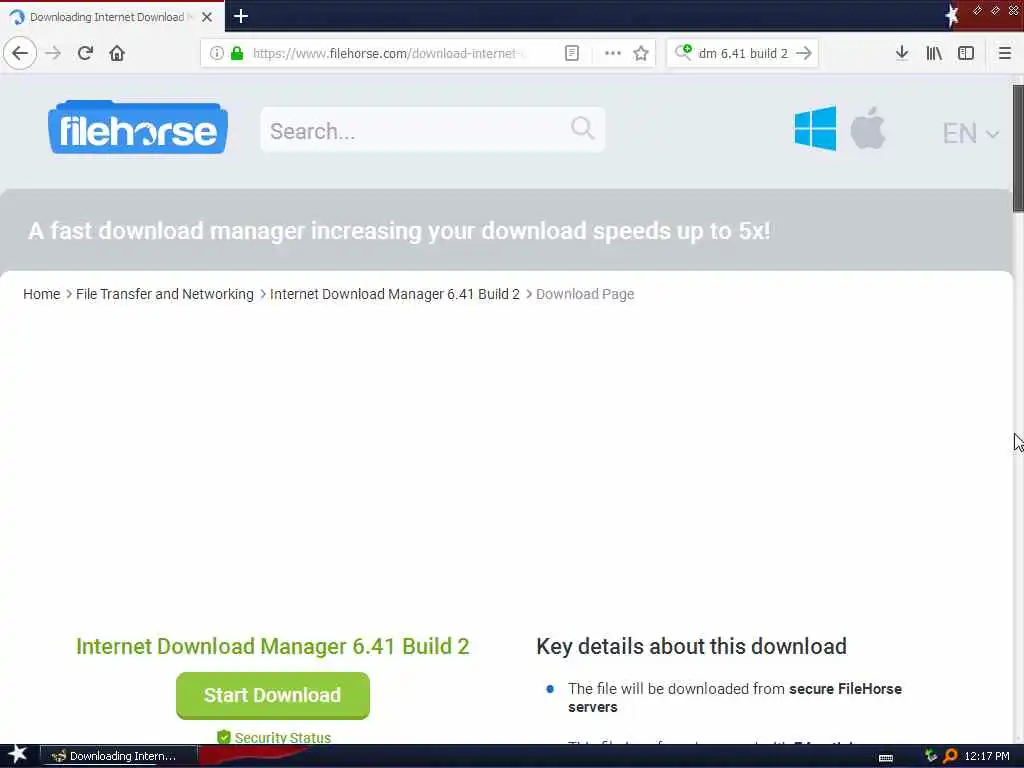This screenshot has width=1024, height=768.
Task: Open the taskbar start star icon
Action: click(18, 755)
